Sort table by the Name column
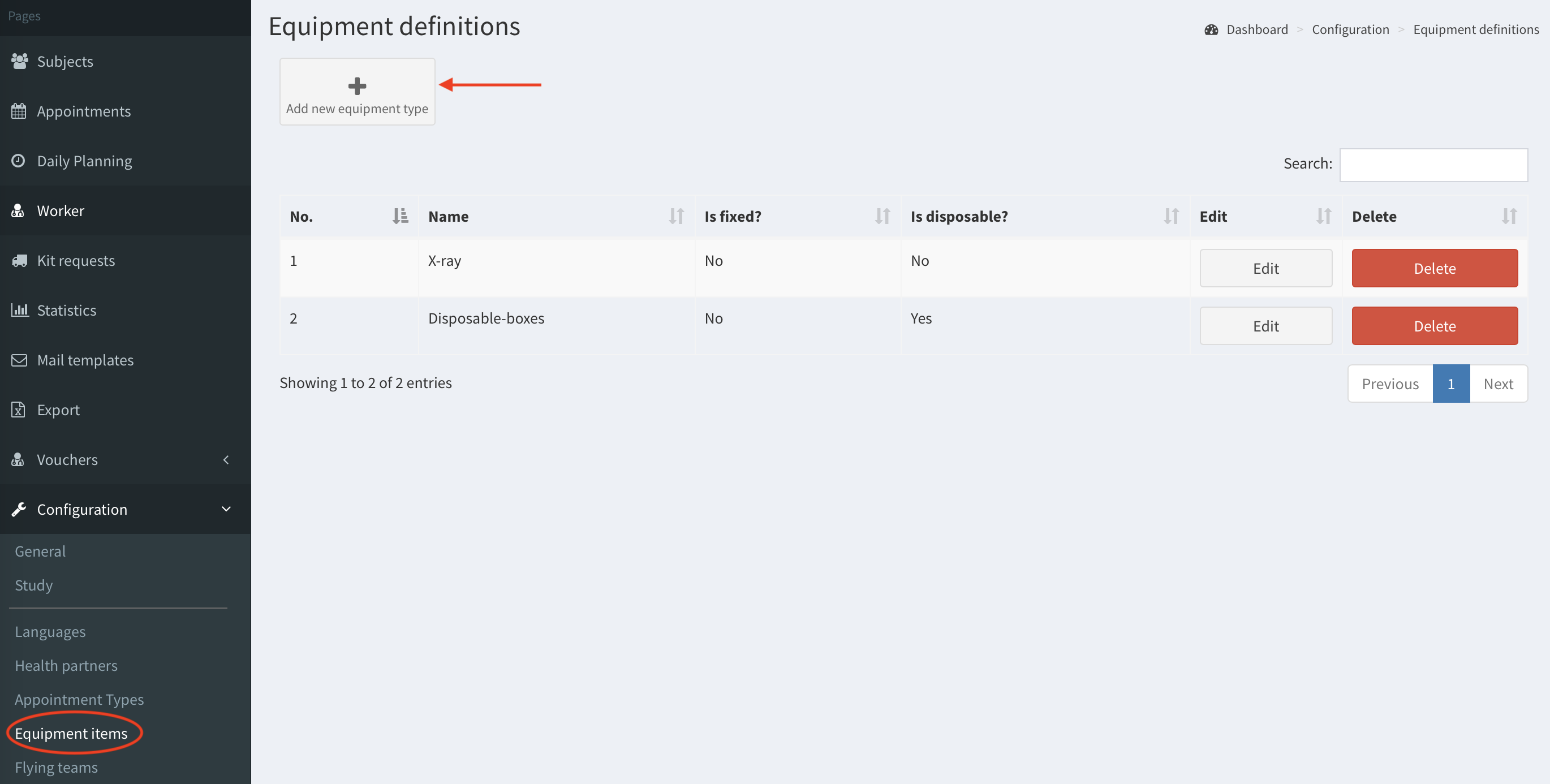 pos(677,216)
